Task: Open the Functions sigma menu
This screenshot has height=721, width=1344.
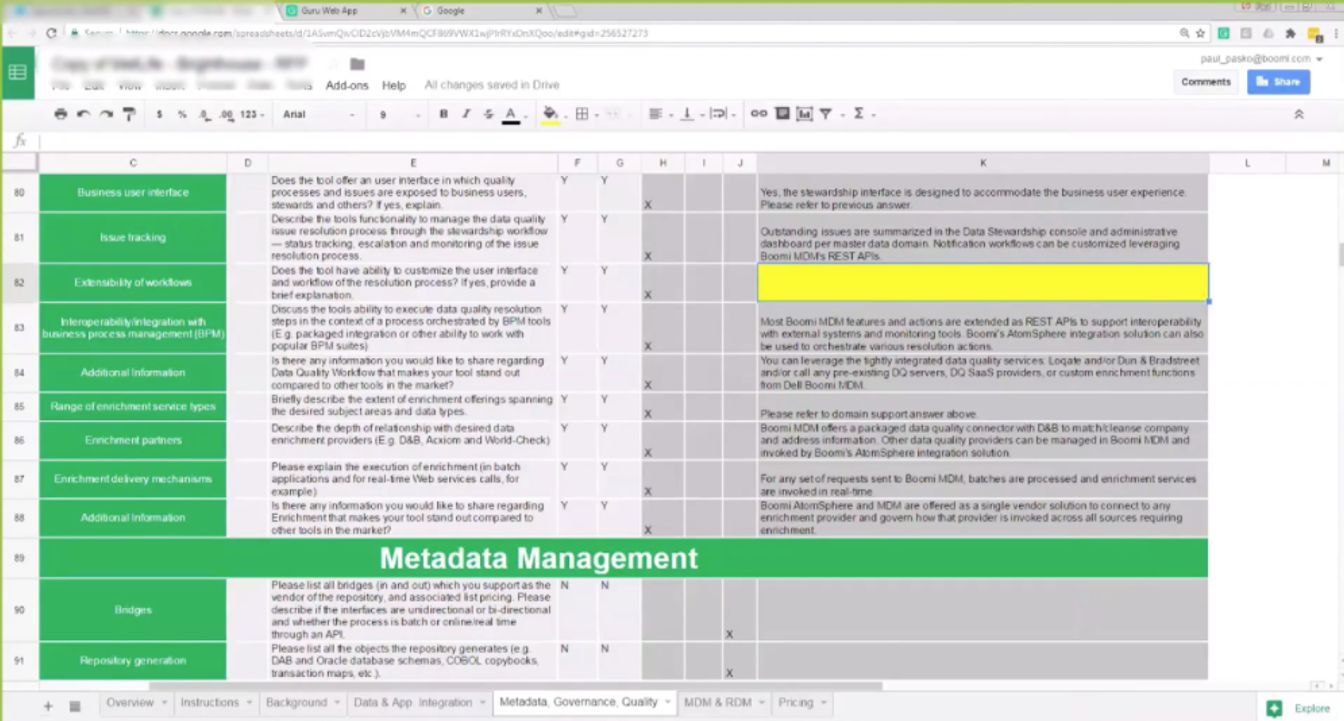Action: (860, 114)
